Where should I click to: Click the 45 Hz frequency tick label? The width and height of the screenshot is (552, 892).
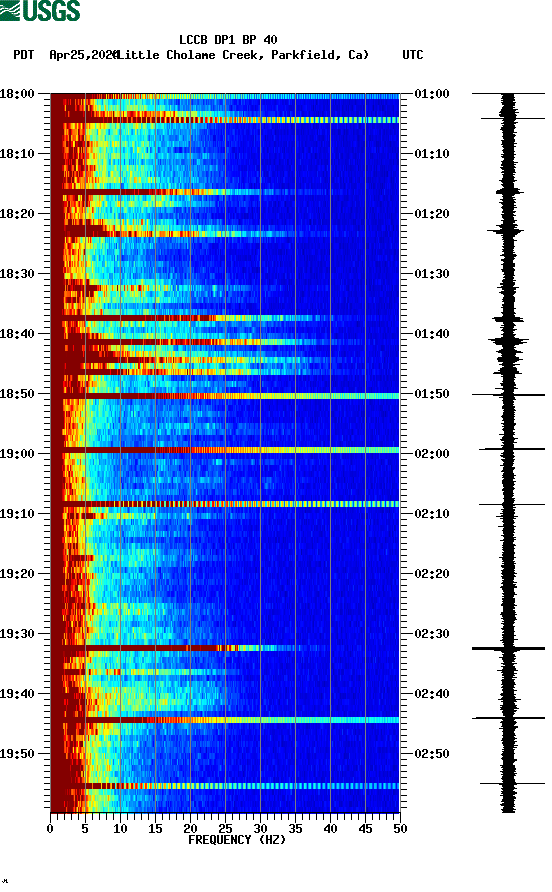pyautogui.click(x=365, y=829)
